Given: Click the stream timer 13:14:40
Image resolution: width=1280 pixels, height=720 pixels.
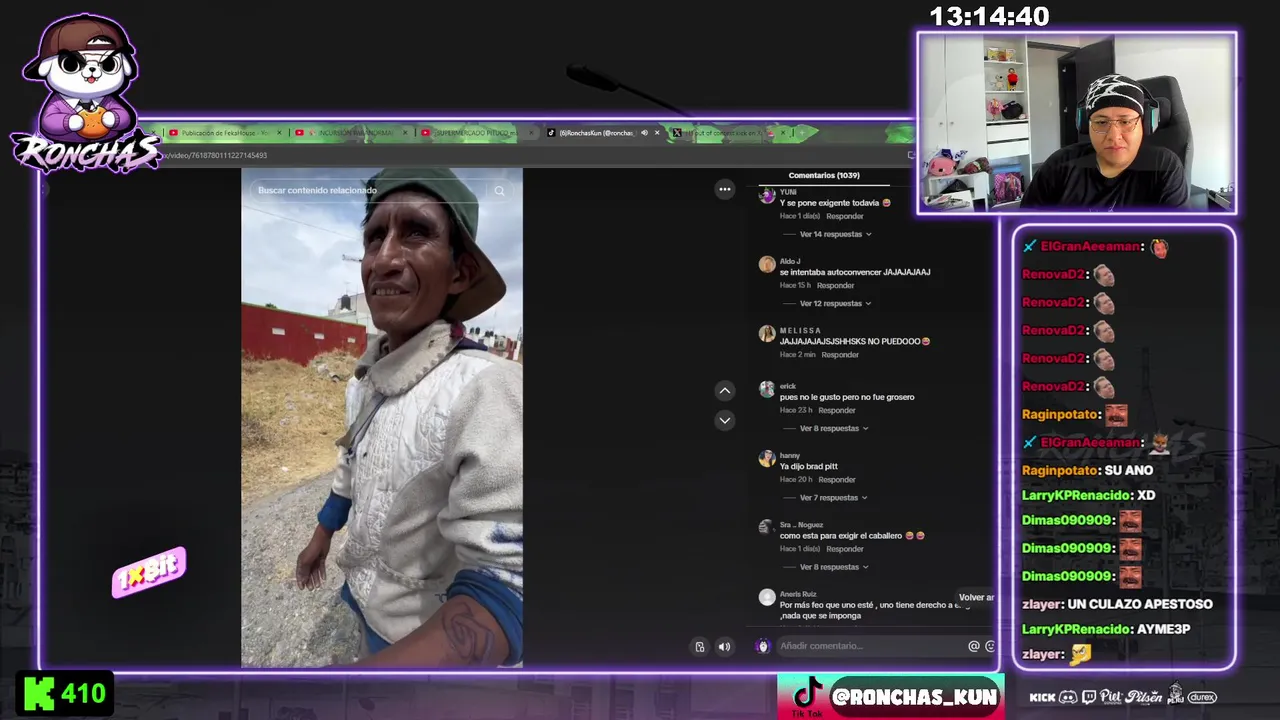Looking at the screenshot, I should tap(989, 17).
